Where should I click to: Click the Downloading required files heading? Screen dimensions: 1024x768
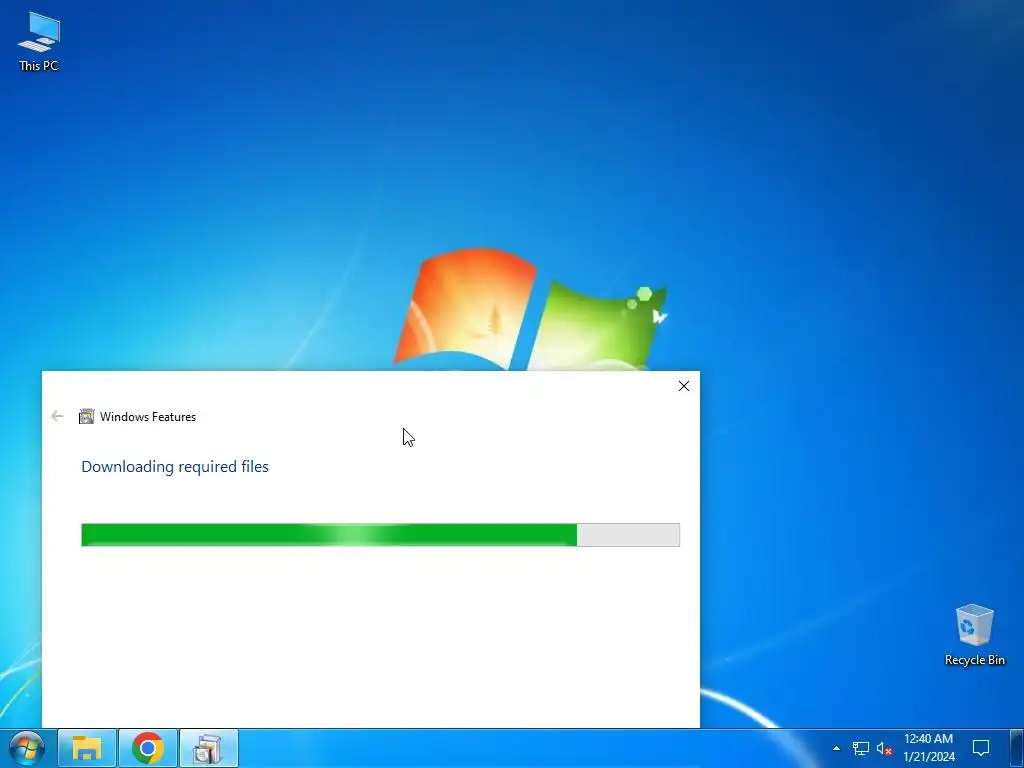click(x=175, y=466)
